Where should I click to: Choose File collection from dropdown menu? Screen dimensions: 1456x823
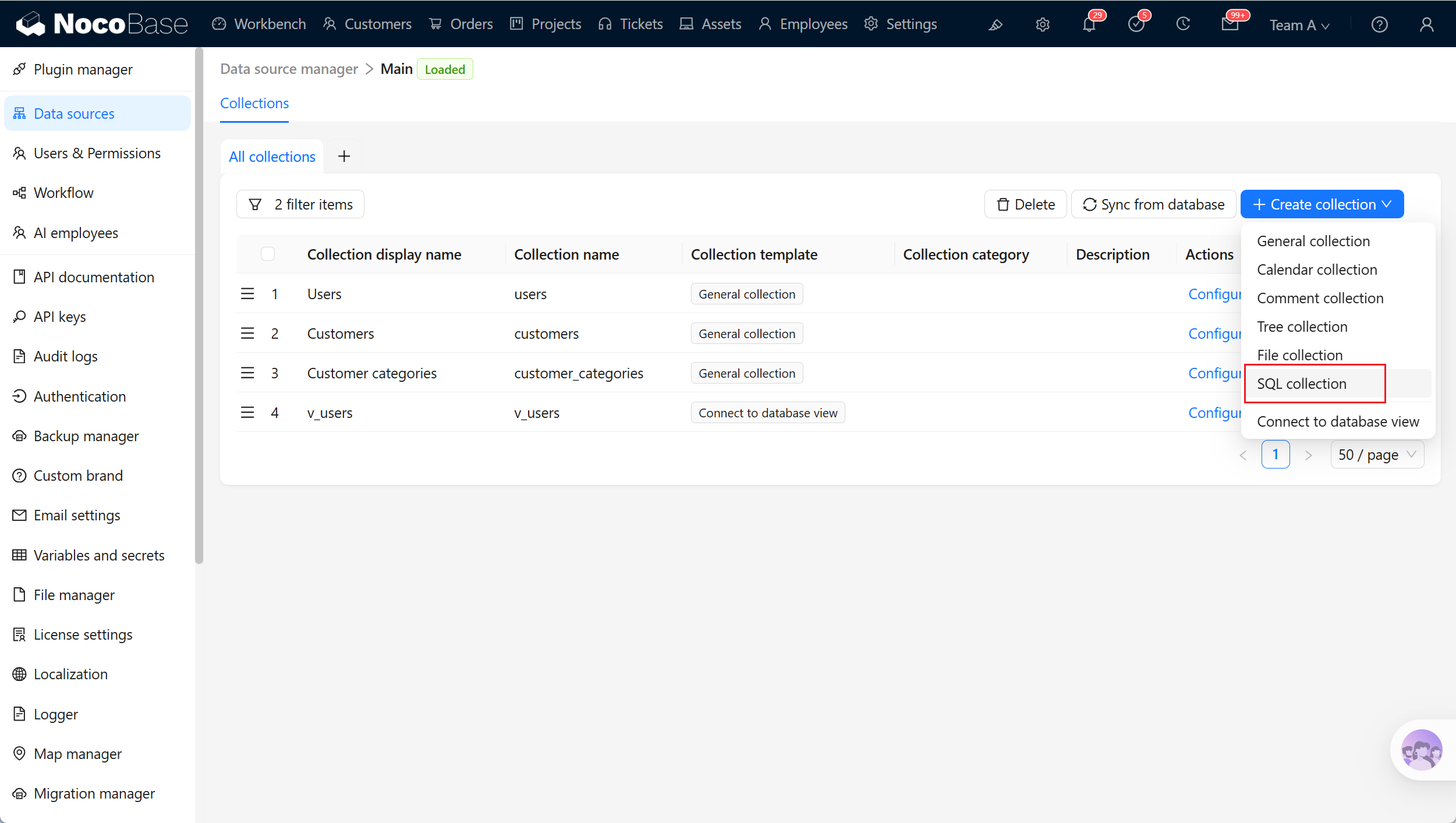point(1338,355)
